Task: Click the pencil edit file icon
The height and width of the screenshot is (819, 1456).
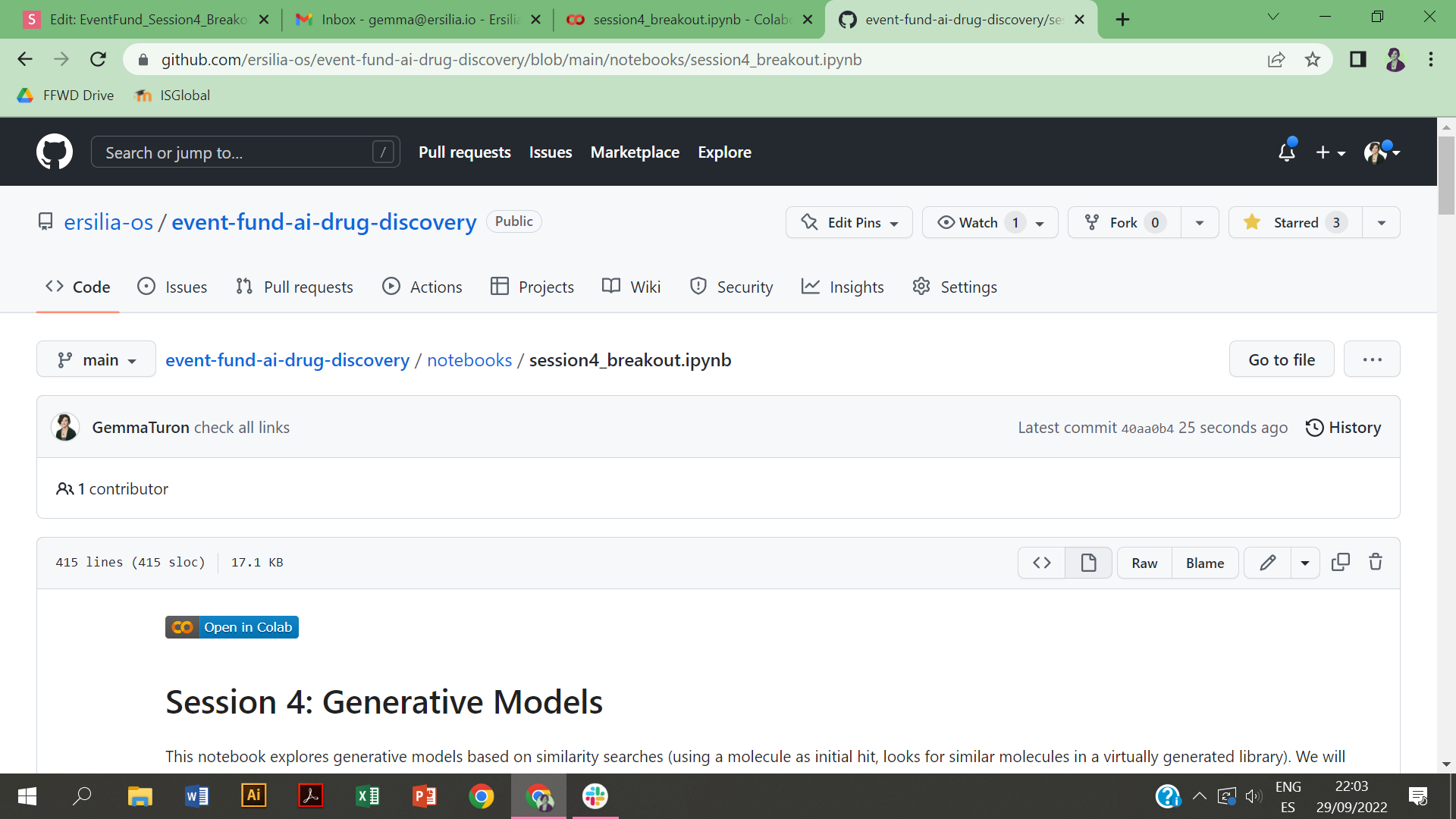Action: [x=1267, y=563]
